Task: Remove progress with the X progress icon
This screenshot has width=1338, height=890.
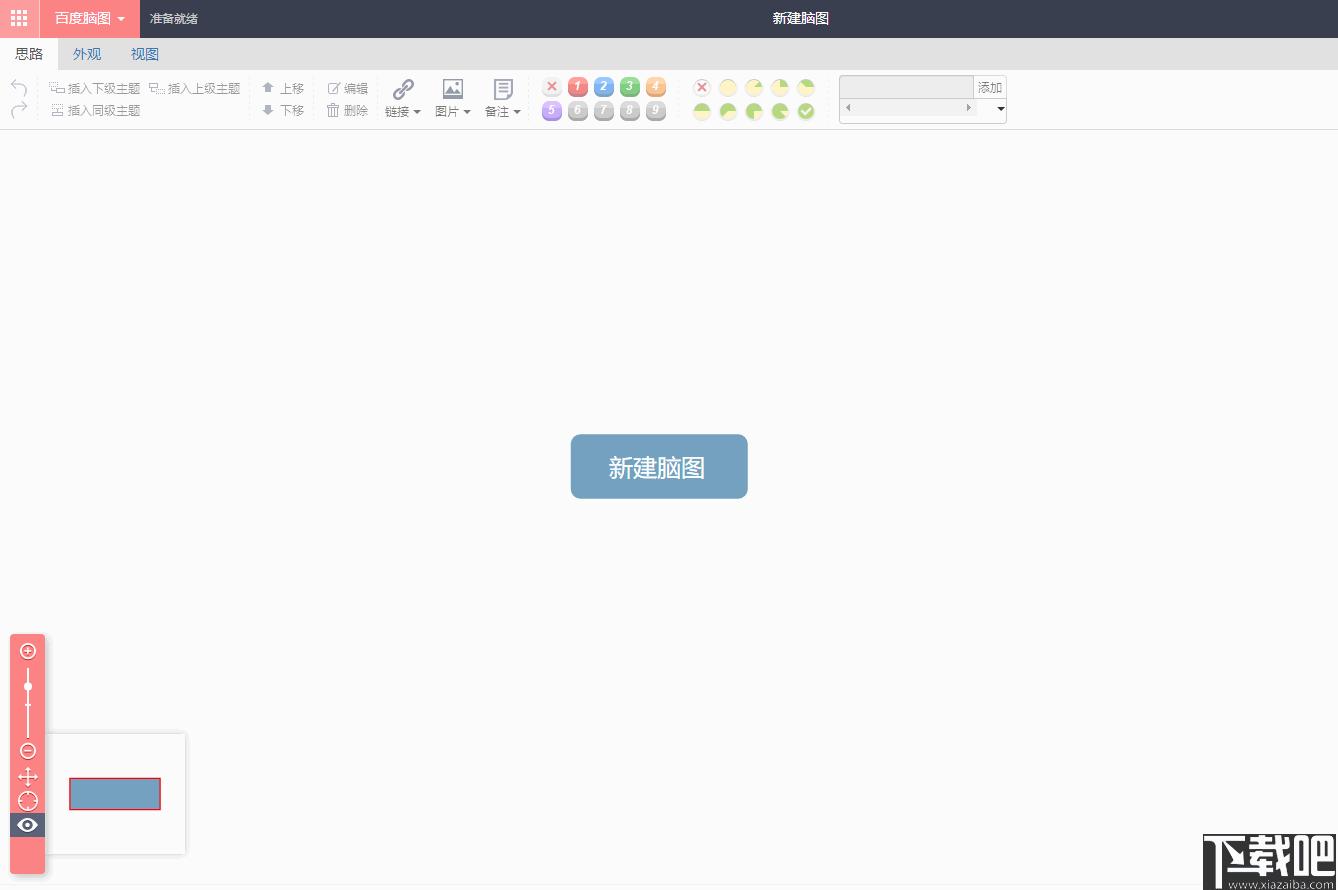Action: tap(702, 88)
